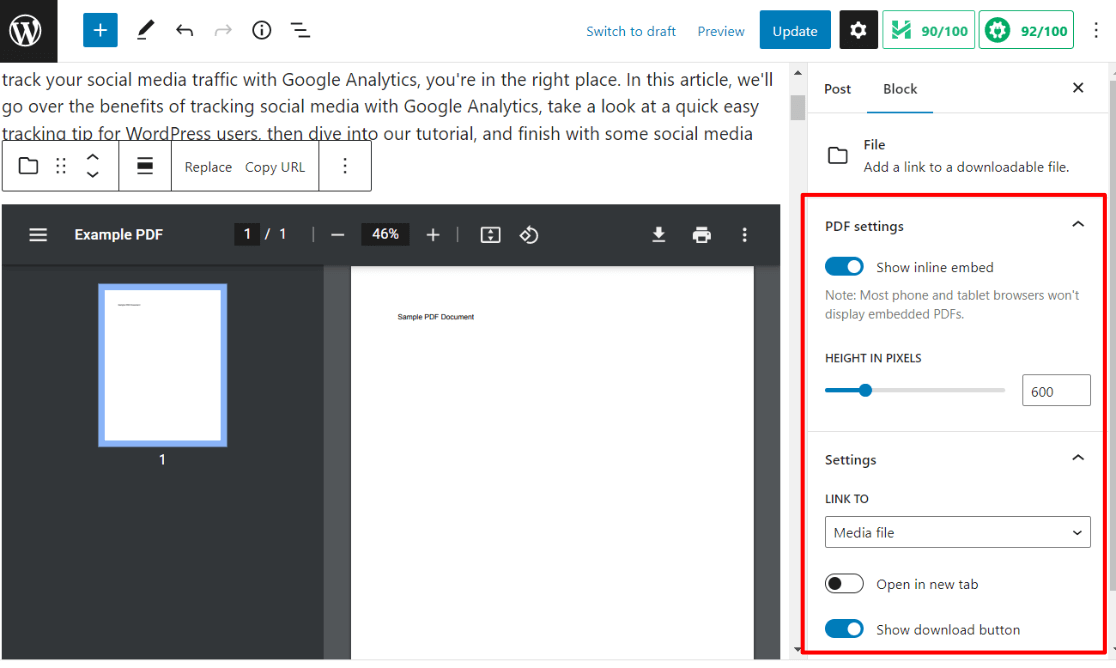Image resolution: width=1116 pixels, height=668 pixels.
Task: Disable the Show inline embed toggle
Action: click(x=844, y=266)
